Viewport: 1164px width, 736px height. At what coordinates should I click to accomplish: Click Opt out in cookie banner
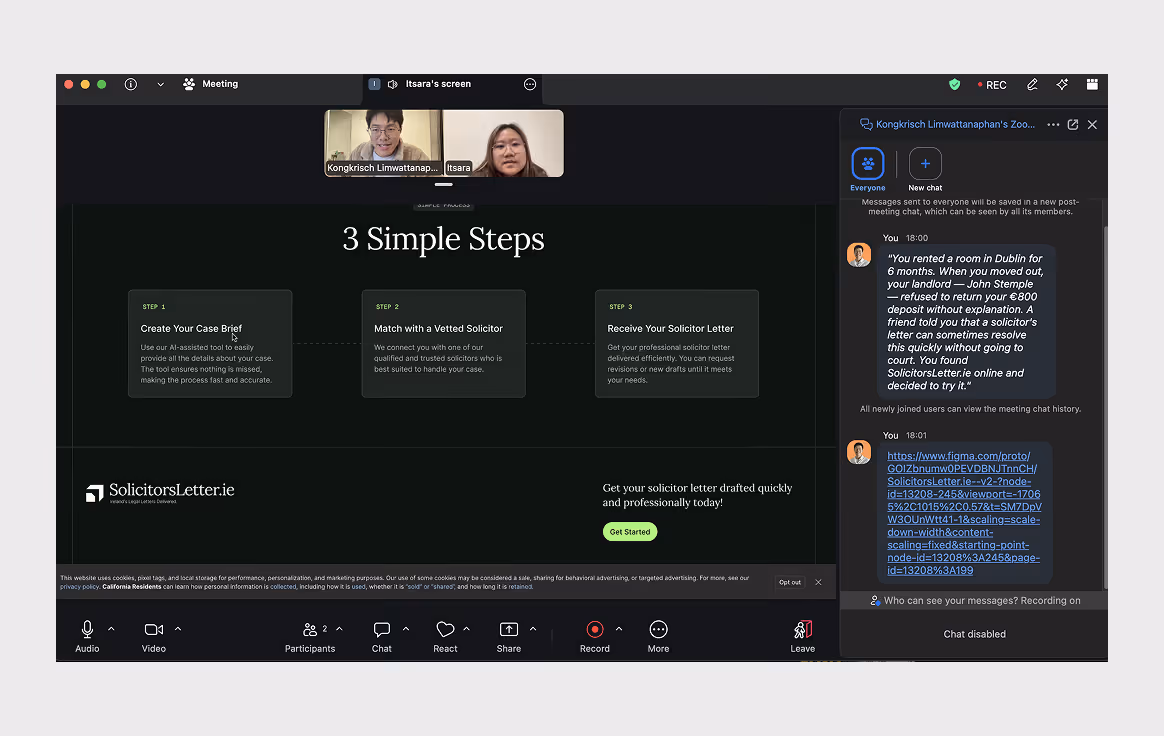coord(790,582)
